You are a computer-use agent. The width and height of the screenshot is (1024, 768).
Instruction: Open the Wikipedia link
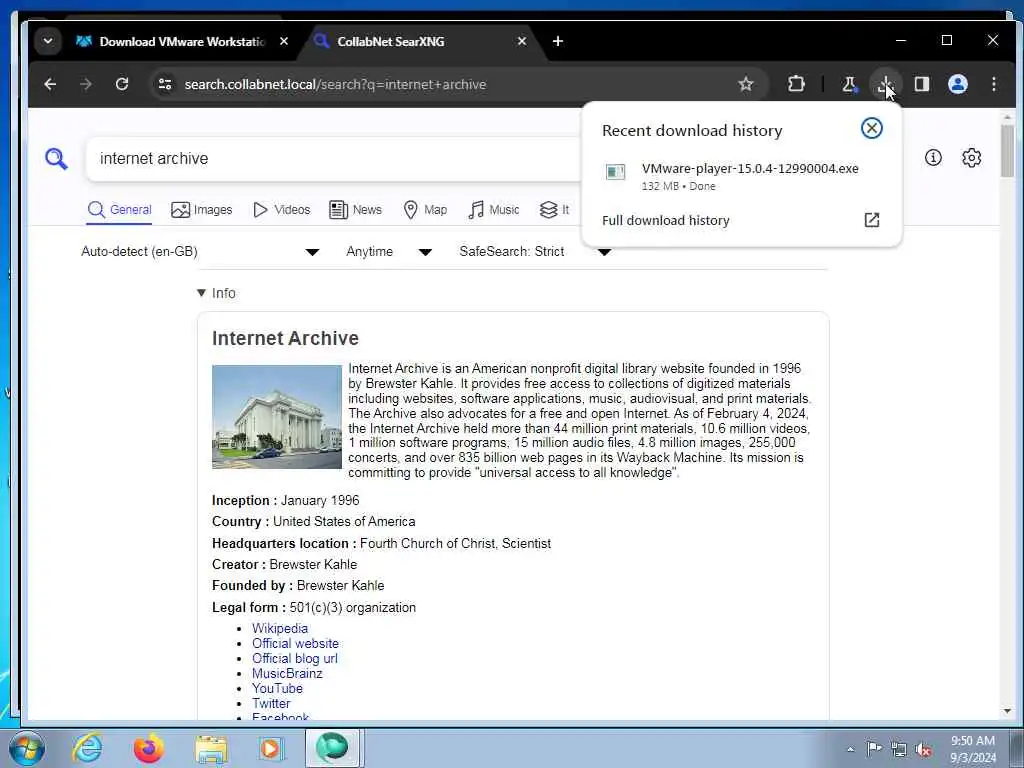[280, 628]
